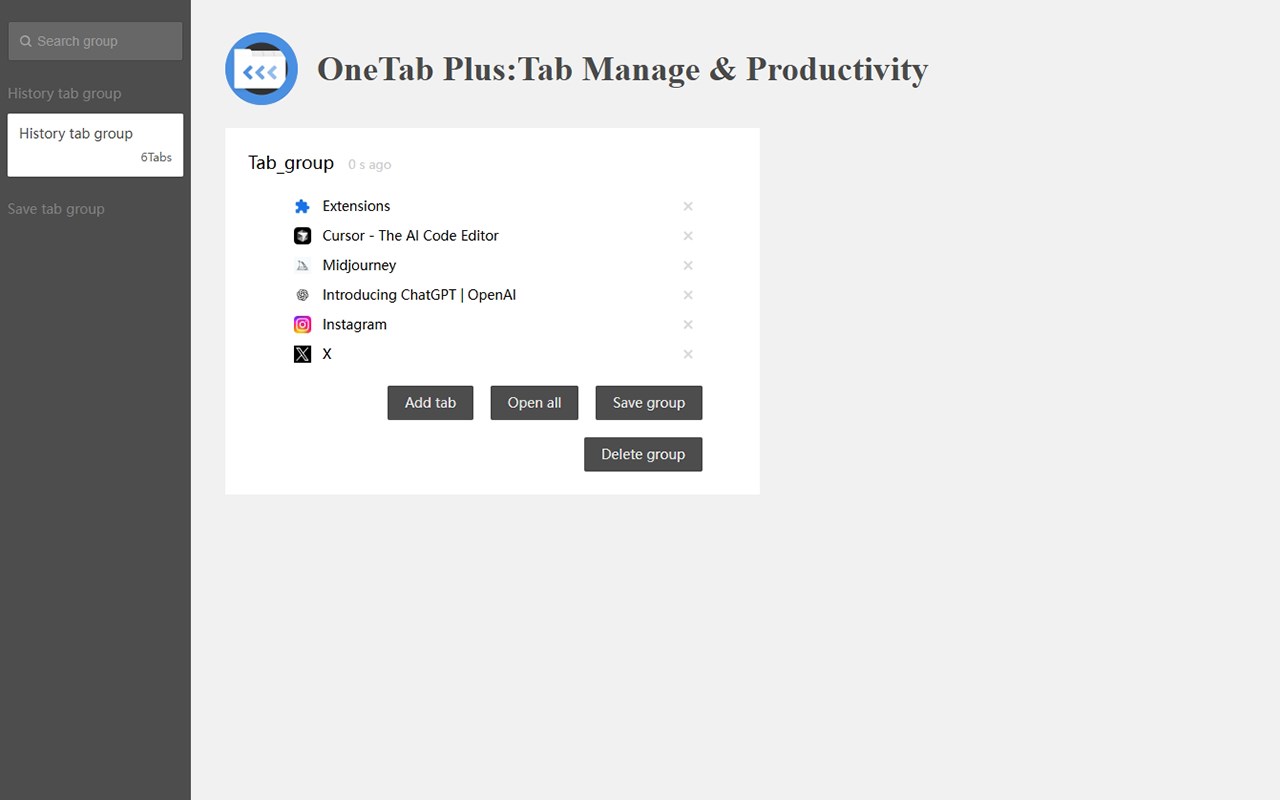Select the History tab group card
The height and width of the screenshot is (800, 1280).
tap(95, 145)
